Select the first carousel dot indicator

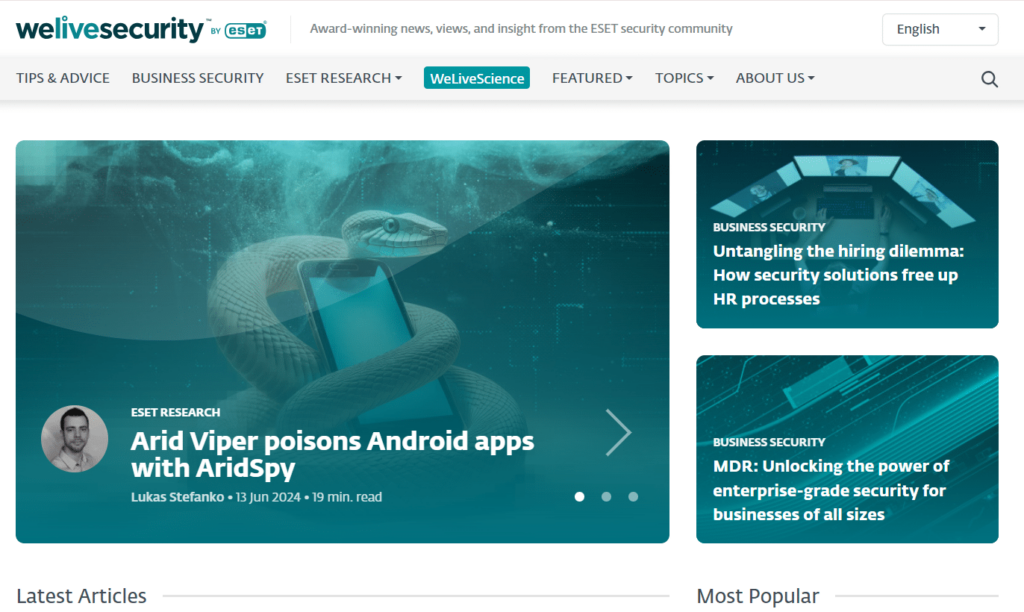click(579, 496)
